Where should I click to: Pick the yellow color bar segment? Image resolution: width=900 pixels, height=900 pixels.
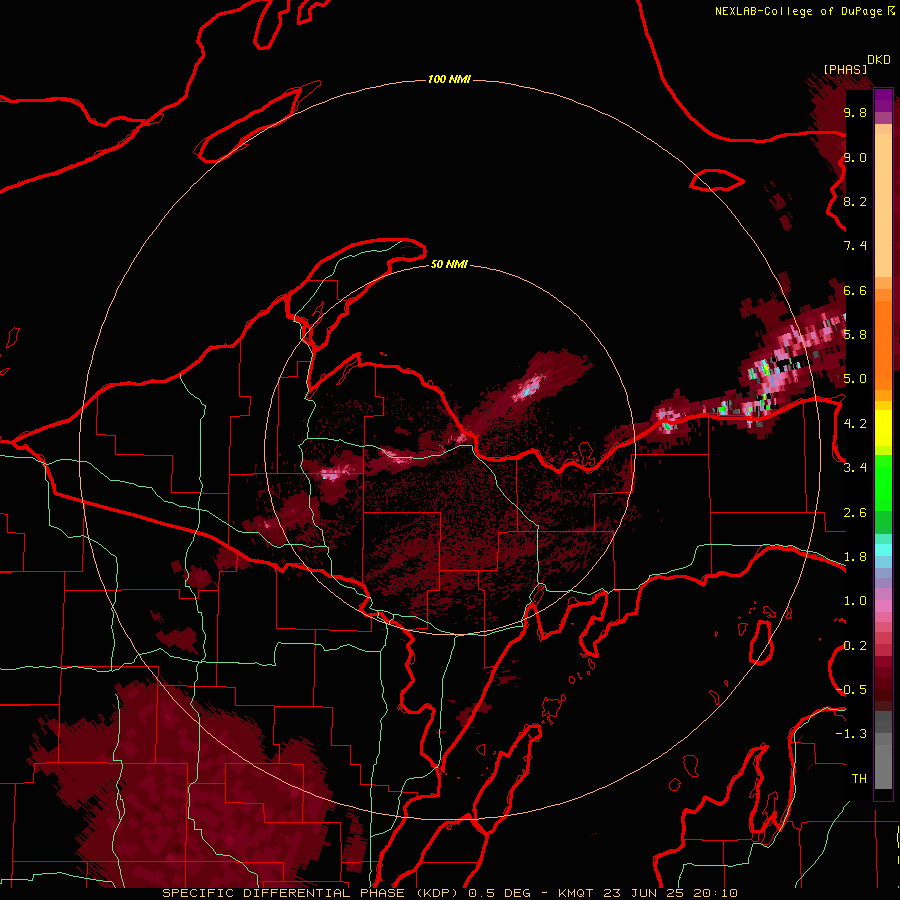pyautogui.click(x=883, y=428)
